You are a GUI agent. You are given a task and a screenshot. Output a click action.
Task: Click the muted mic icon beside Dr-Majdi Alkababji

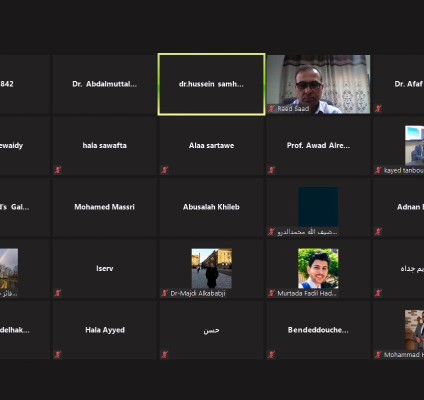tap(164, 293)
